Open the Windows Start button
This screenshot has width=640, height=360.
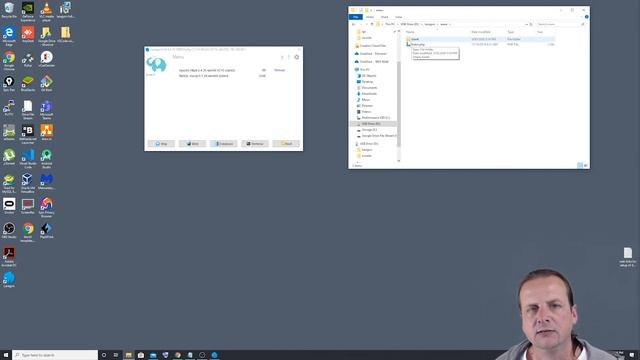[x=6, y=355]
